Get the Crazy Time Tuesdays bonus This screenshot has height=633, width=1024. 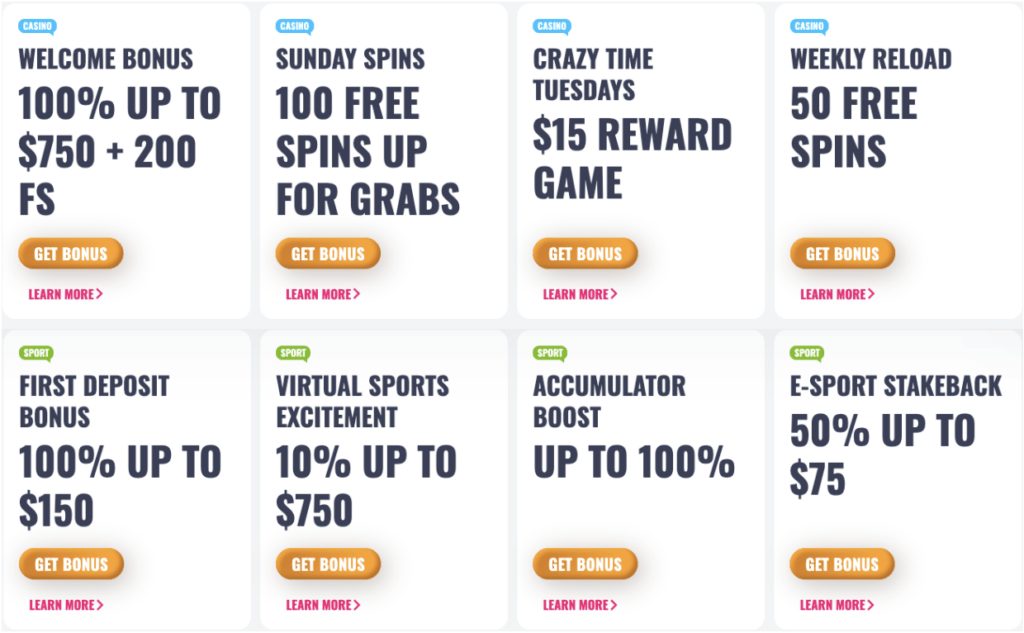point(585,253)
